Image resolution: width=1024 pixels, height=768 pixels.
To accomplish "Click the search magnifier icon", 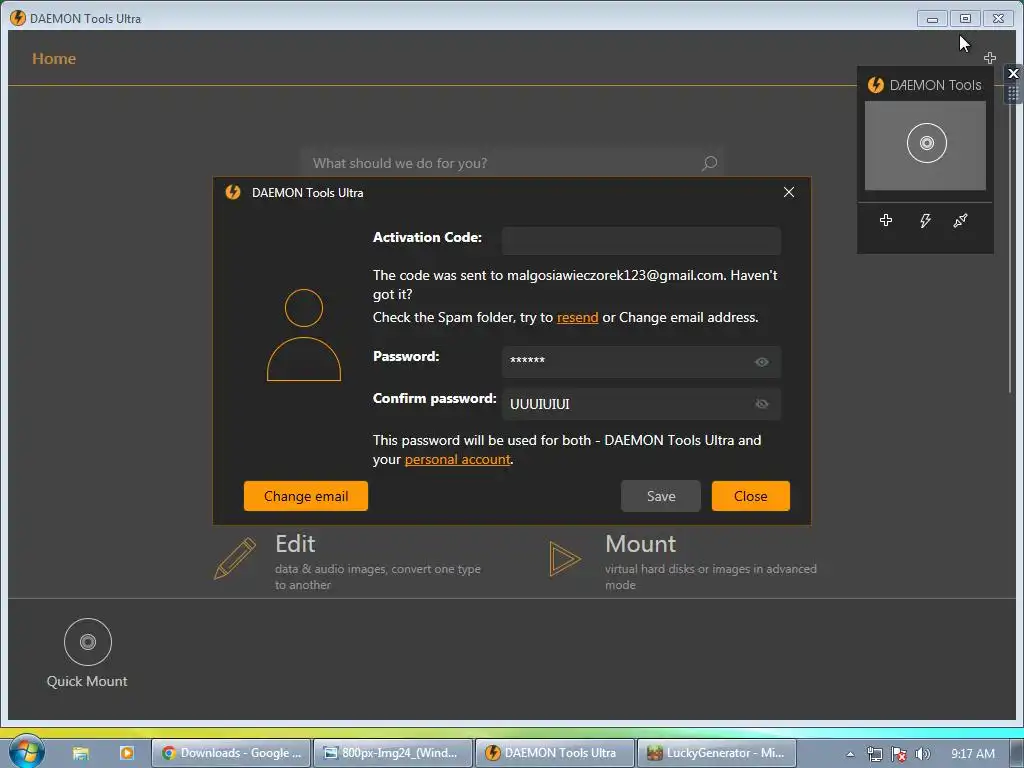I will coord(709,163).
